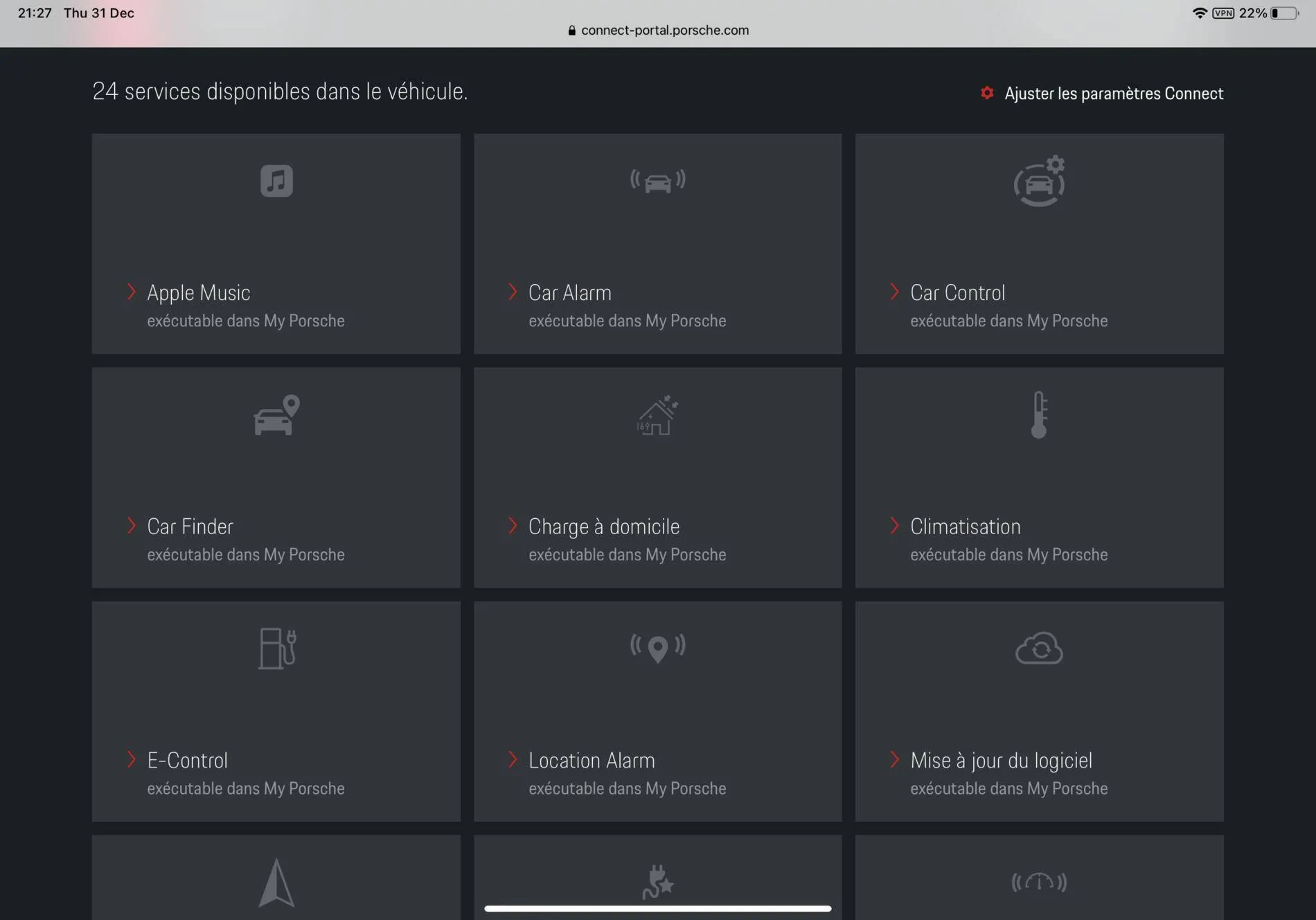Viewport: 1316px width, 920px height.
Task: Tap the Wi-Fi status icon
Action: [x=1199, y=13]
